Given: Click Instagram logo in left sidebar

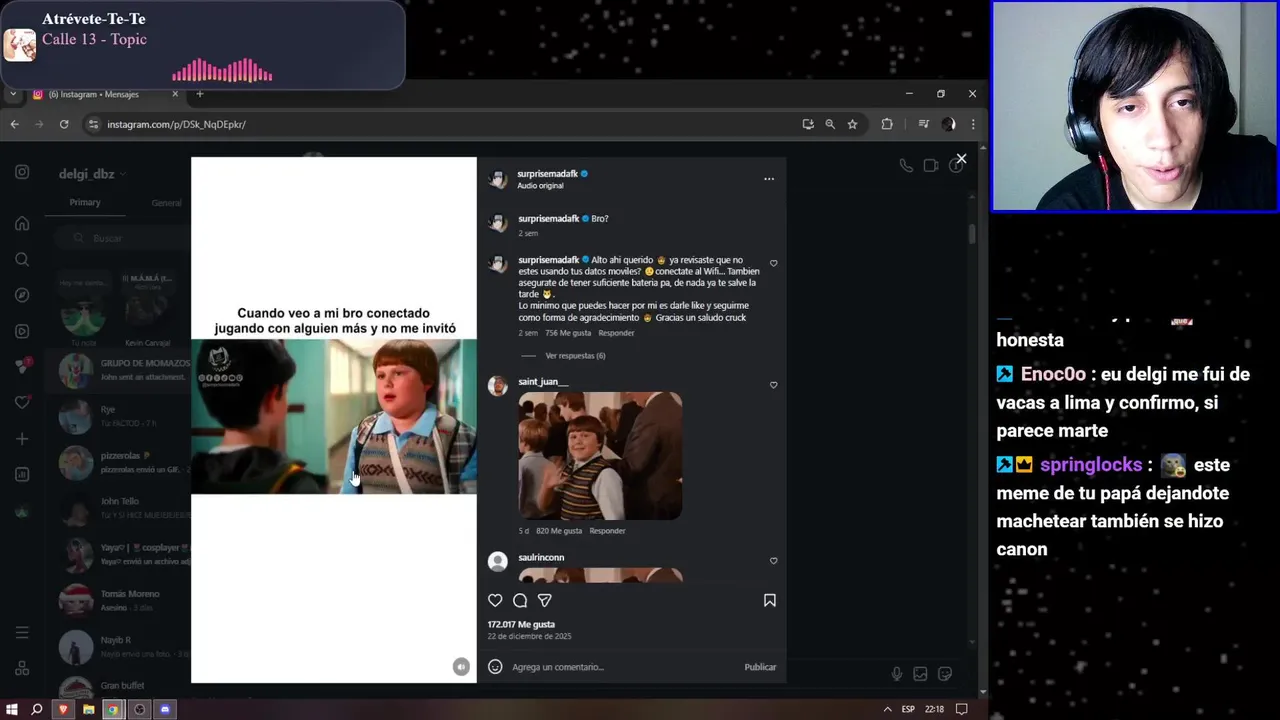Looking at the screenshot, I should point(22,172).
